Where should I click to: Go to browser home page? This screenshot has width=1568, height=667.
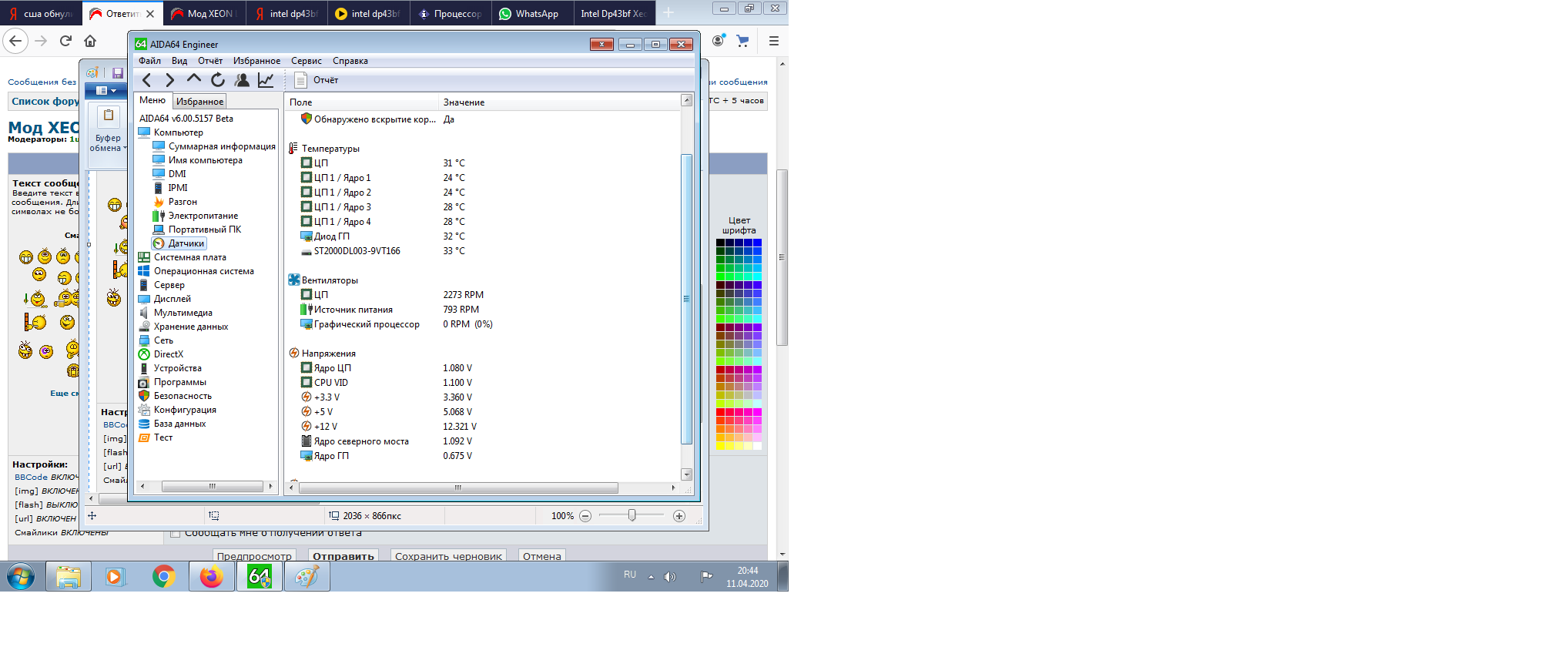(x=90, y=41)
